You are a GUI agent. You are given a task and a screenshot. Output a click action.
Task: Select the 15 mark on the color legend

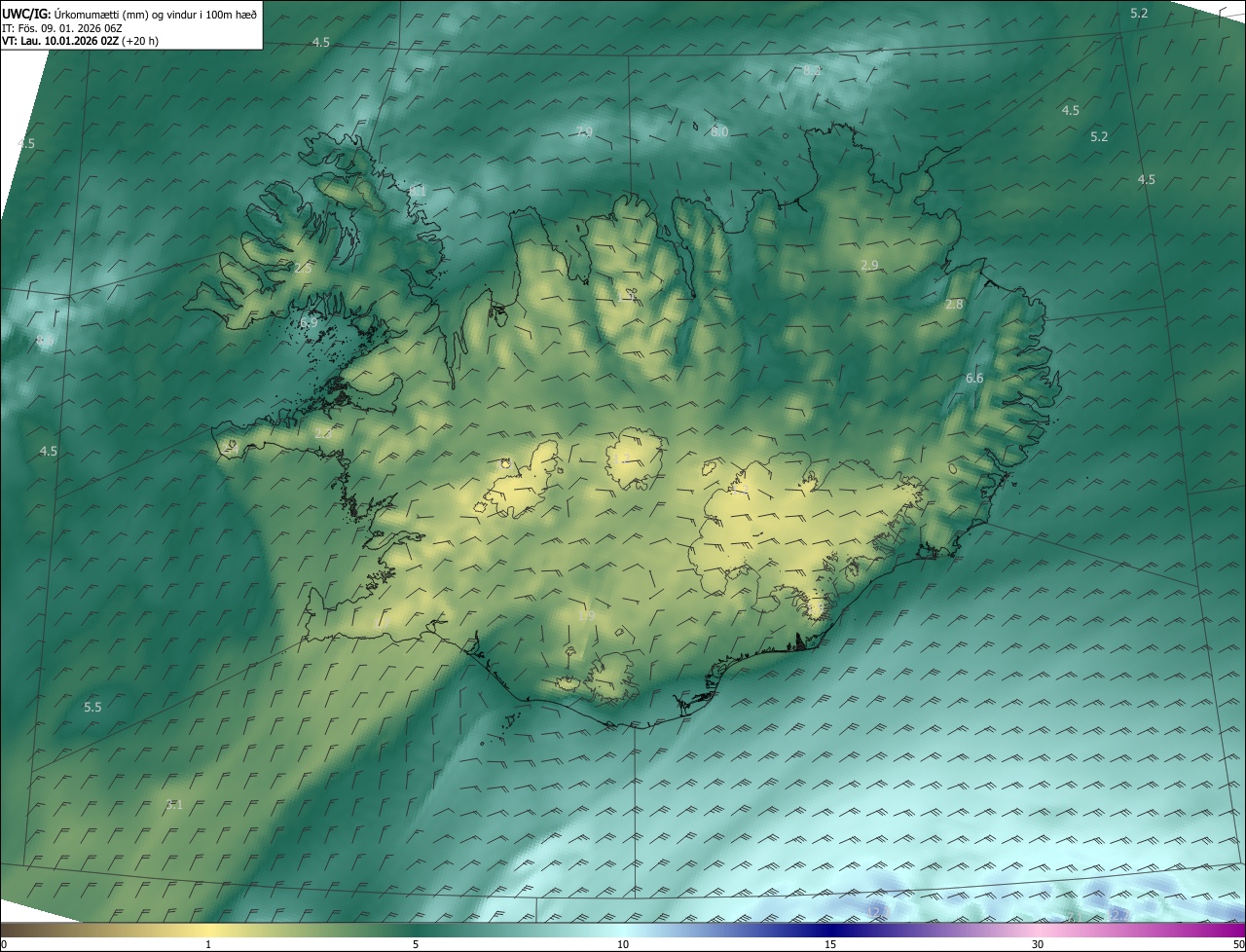point(830,943)
